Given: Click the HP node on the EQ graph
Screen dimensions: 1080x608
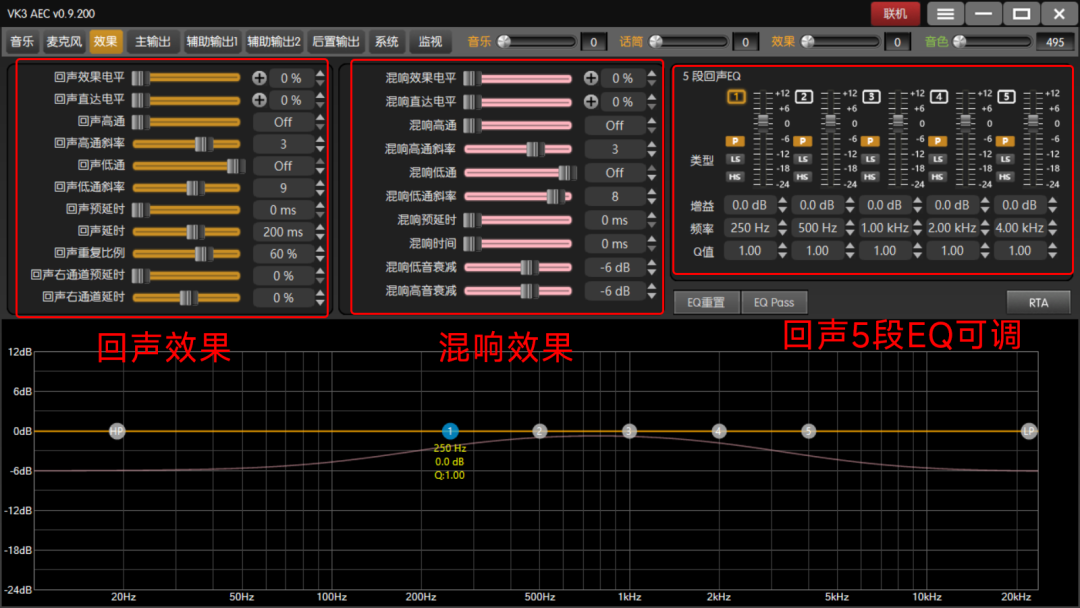Looking at the screenshot, I should [117, 431].
